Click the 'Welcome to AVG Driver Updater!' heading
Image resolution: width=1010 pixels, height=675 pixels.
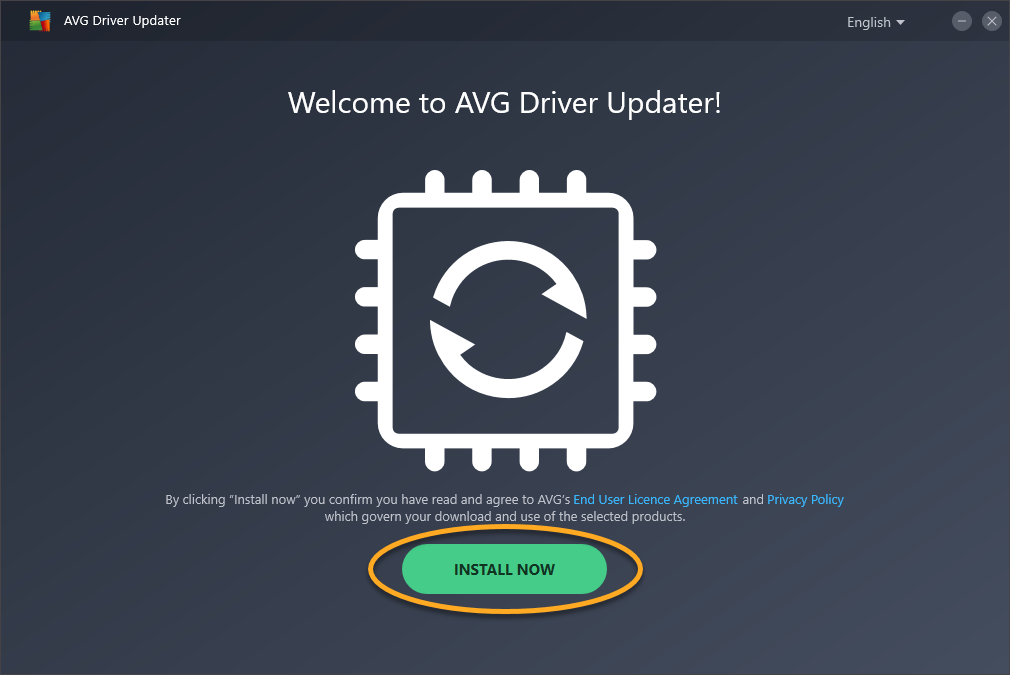(x=504, y=103)
